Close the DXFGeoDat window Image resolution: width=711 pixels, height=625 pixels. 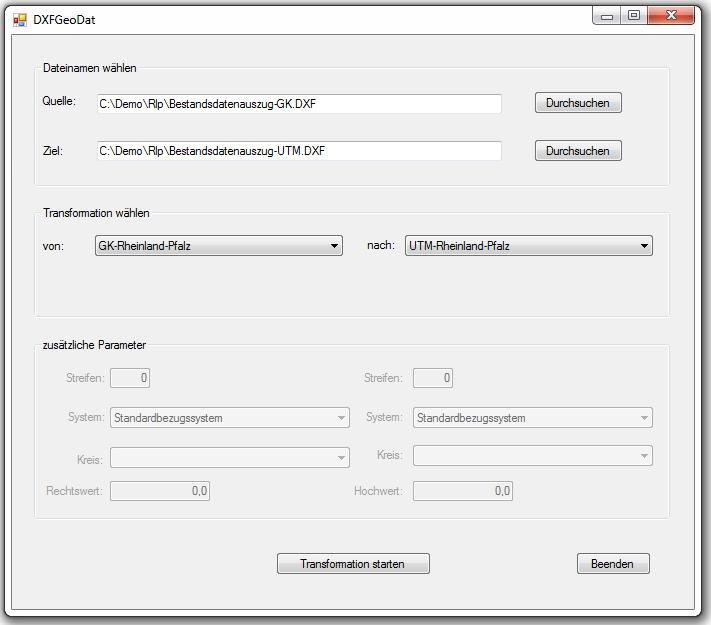click(x=669, y=16)
